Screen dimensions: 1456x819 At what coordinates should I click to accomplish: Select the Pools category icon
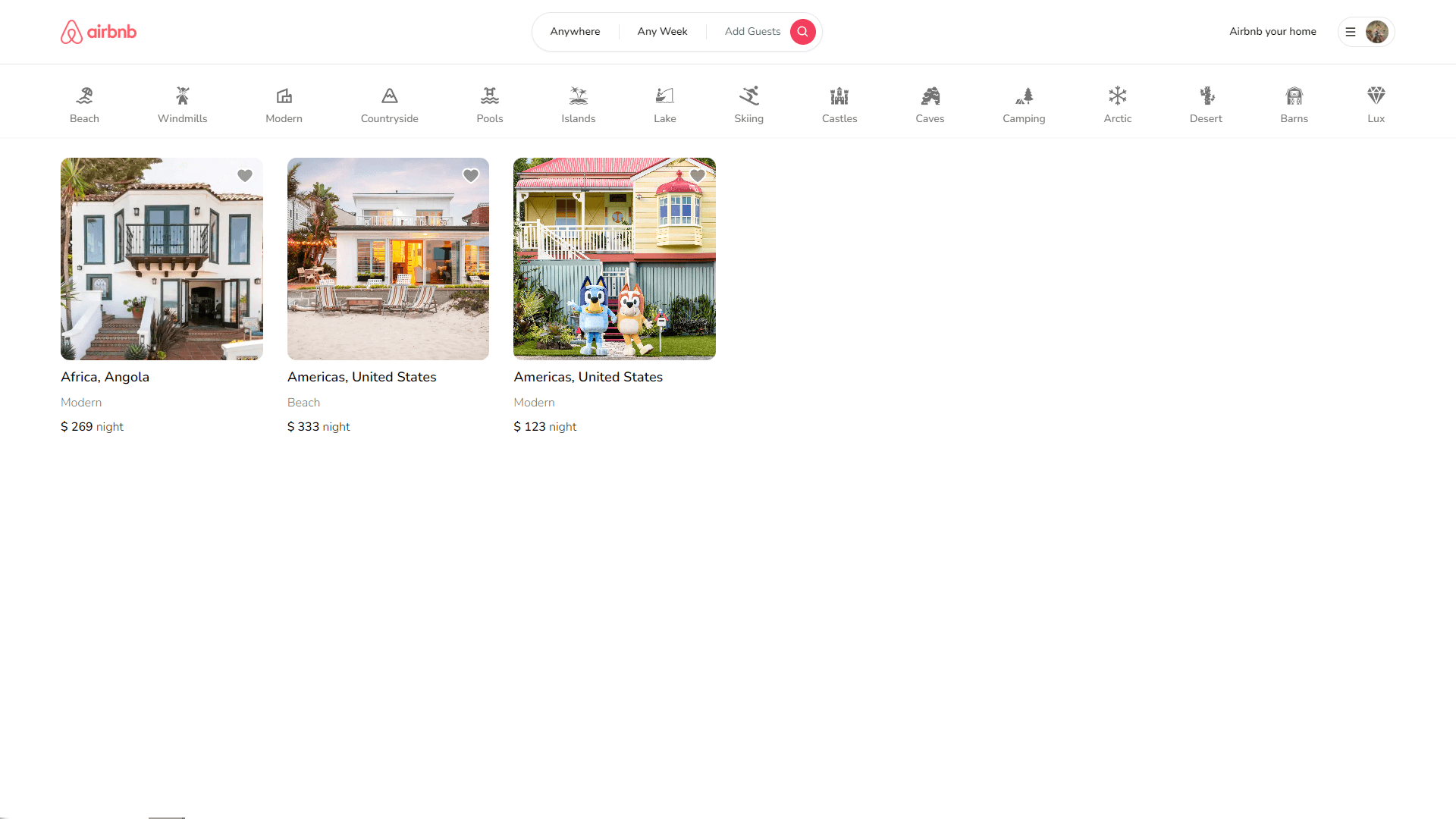[490, 96]
